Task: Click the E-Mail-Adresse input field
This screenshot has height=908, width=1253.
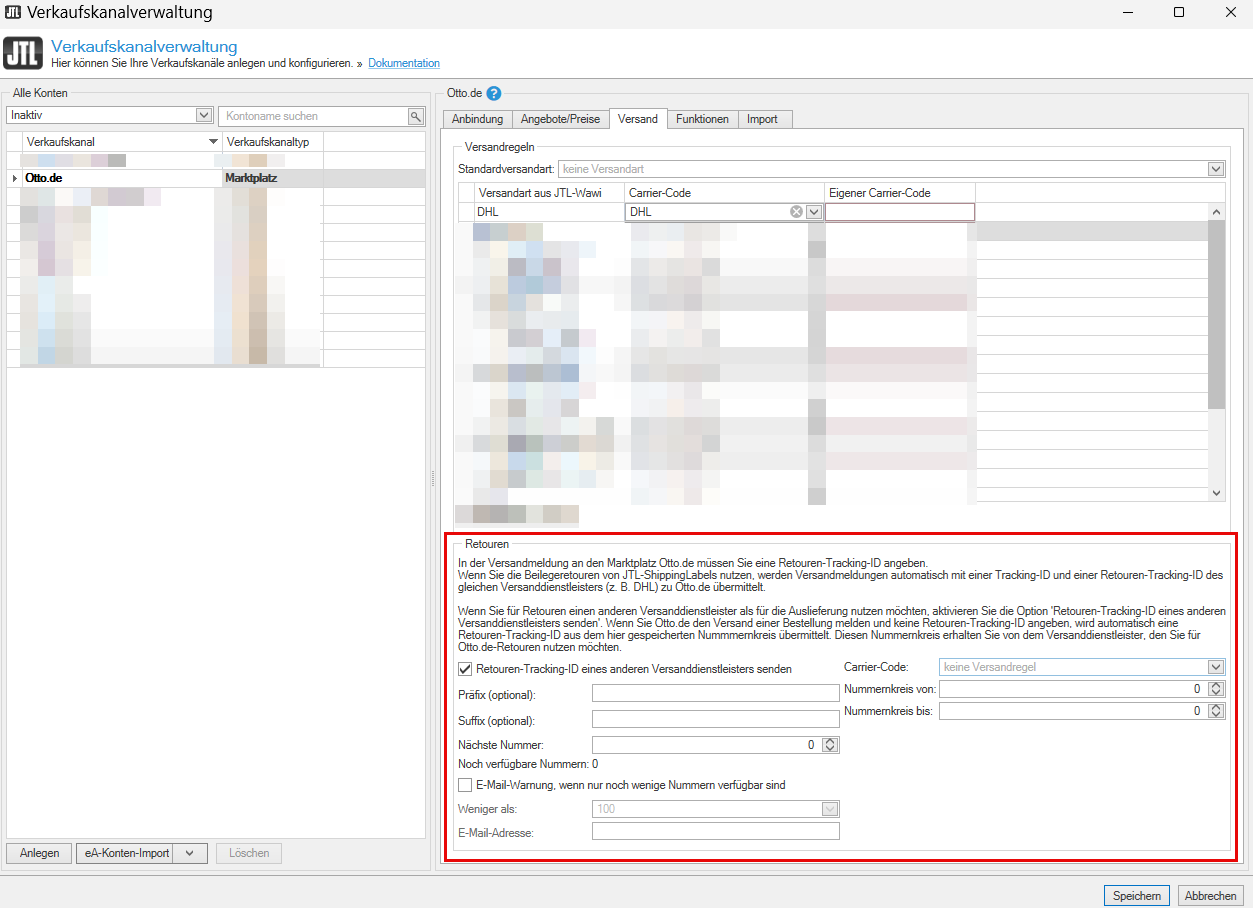Action: (716, 831)
